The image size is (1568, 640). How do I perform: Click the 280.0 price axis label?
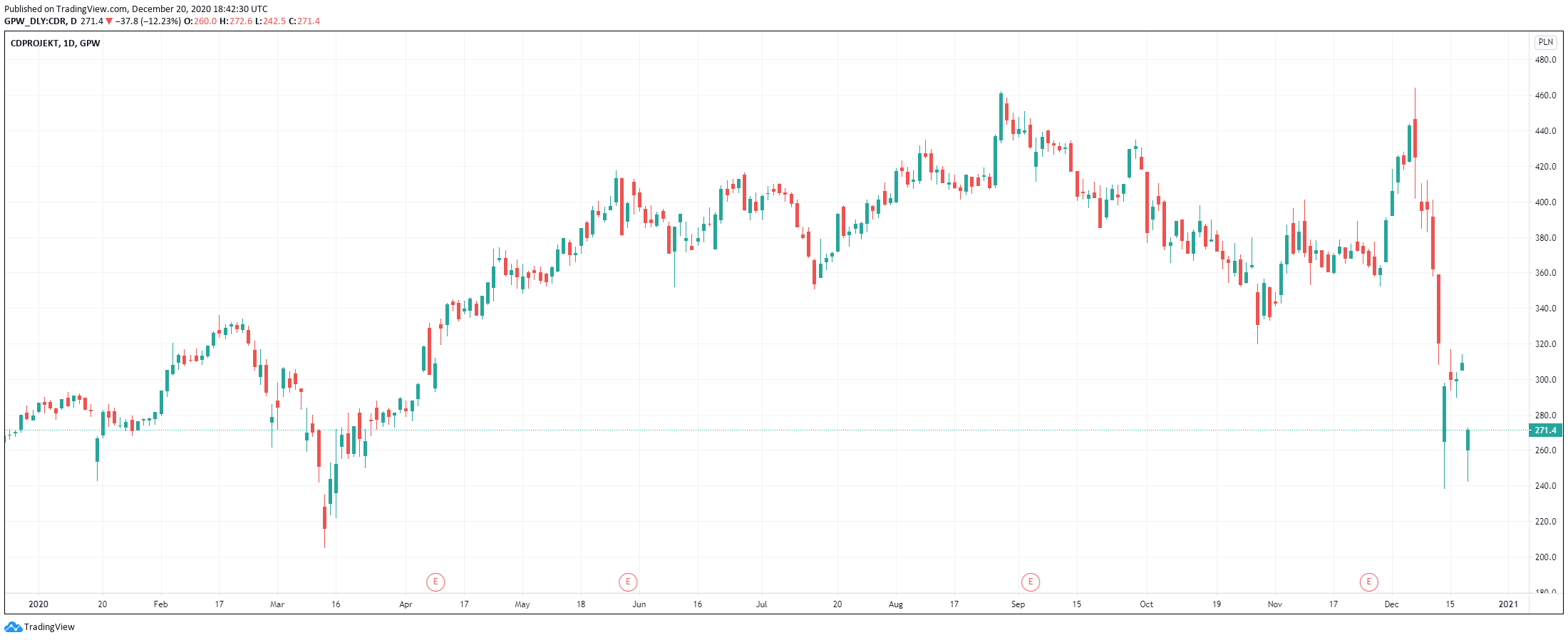pyautogui.click(x=1545, y=416)
